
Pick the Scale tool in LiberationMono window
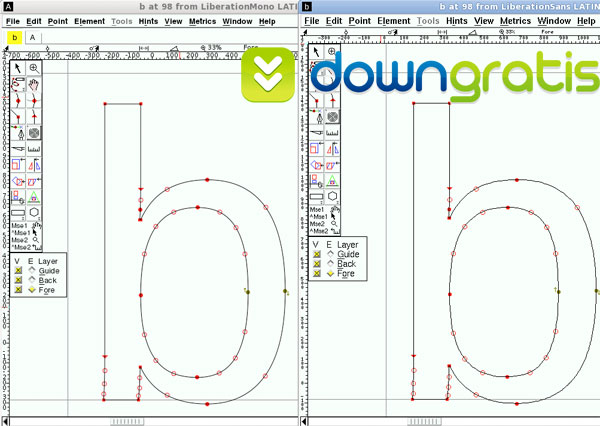(18, 165)
